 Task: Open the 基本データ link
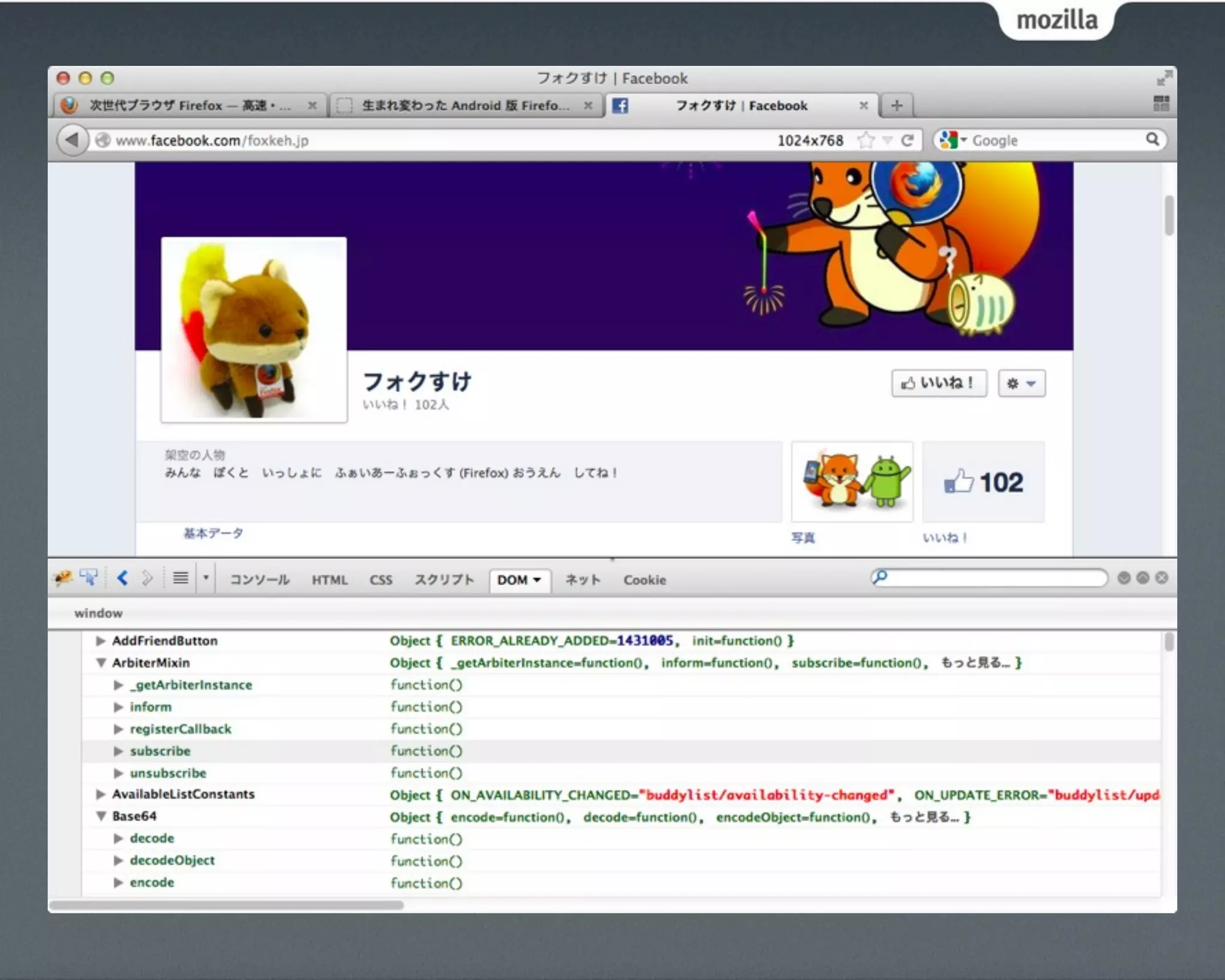pos(213,533)
